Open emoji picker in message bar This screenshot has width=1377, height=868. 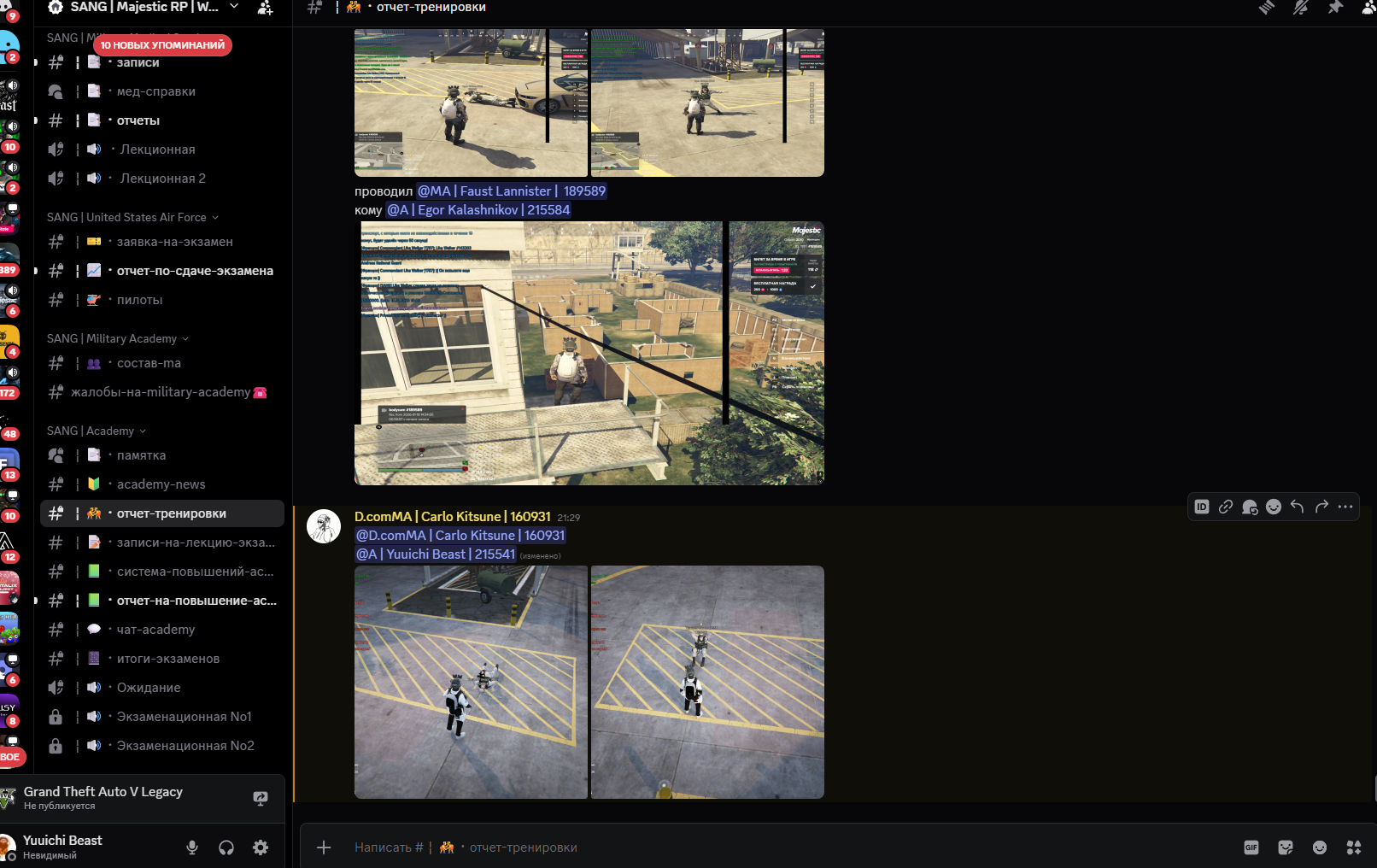[x=1320, y=847]
